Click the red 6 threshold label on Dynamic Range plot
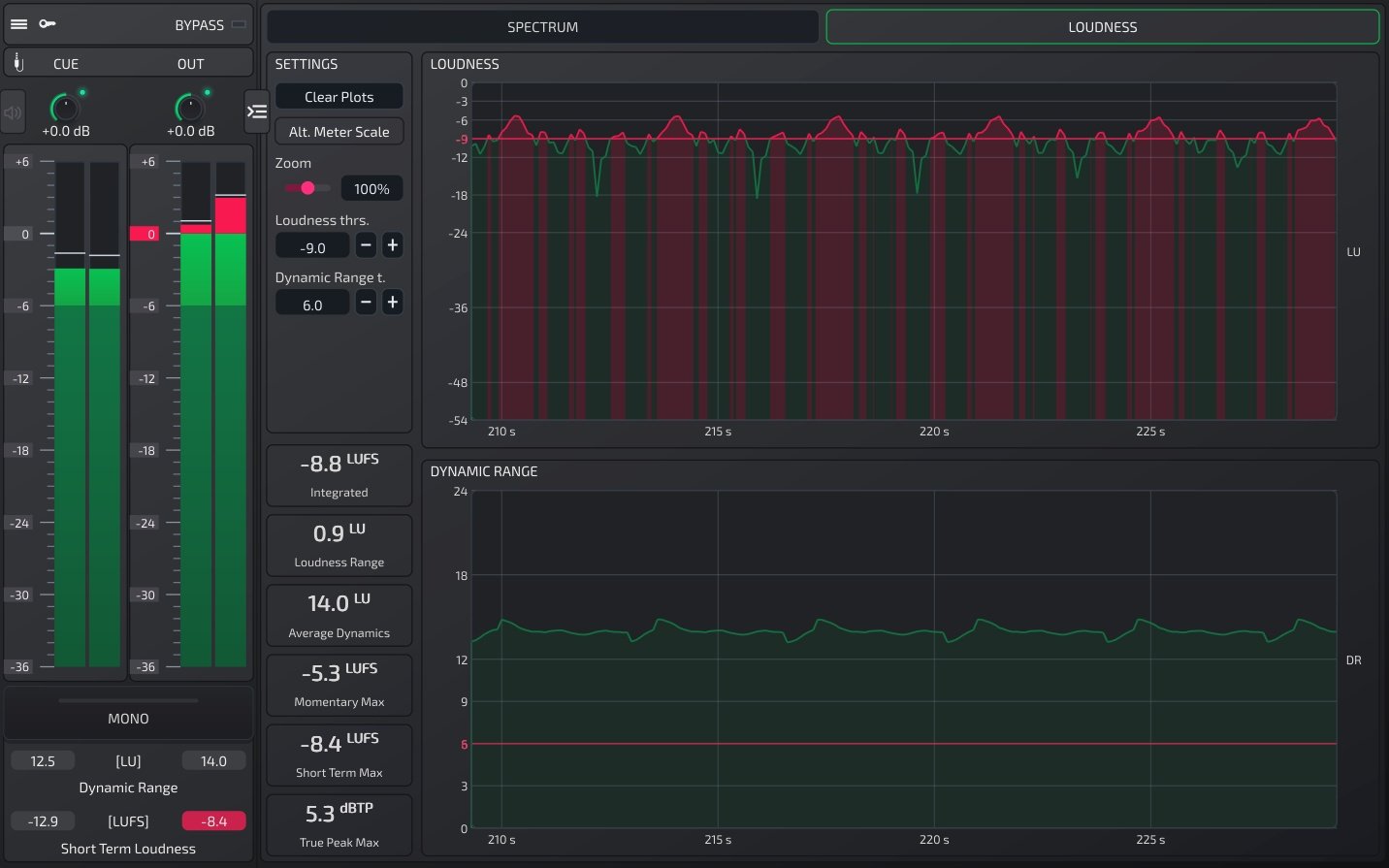 point(464,744)
